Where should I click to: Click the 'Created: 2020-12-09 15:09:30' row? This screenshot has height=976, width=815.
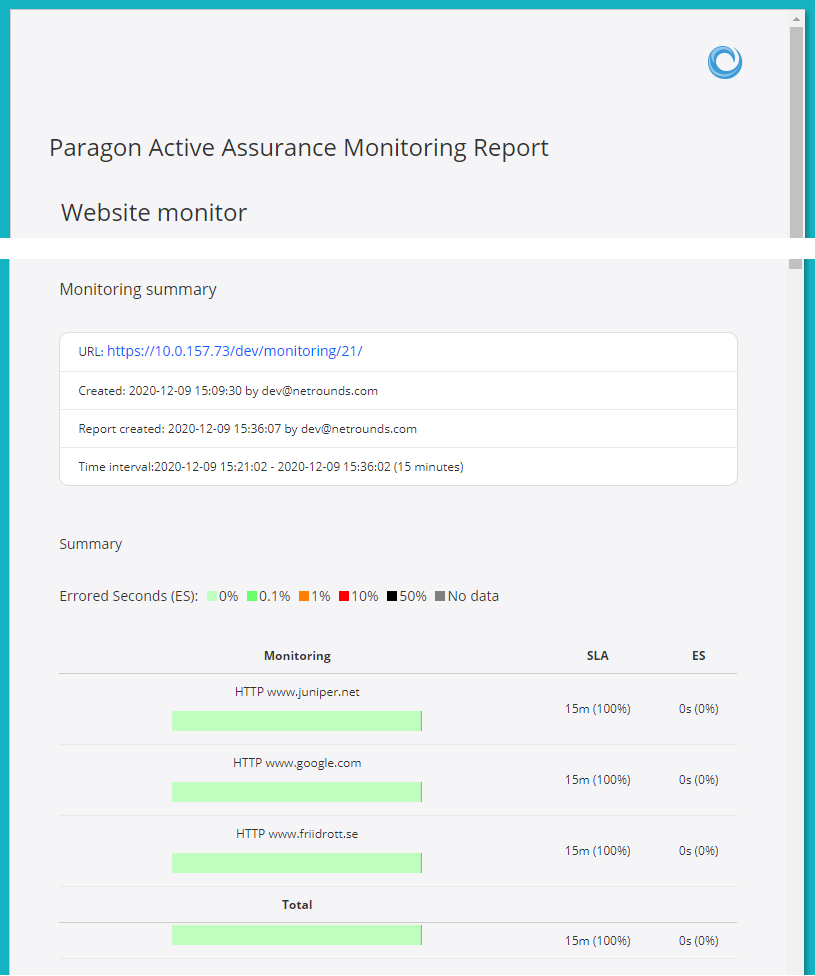398,391
